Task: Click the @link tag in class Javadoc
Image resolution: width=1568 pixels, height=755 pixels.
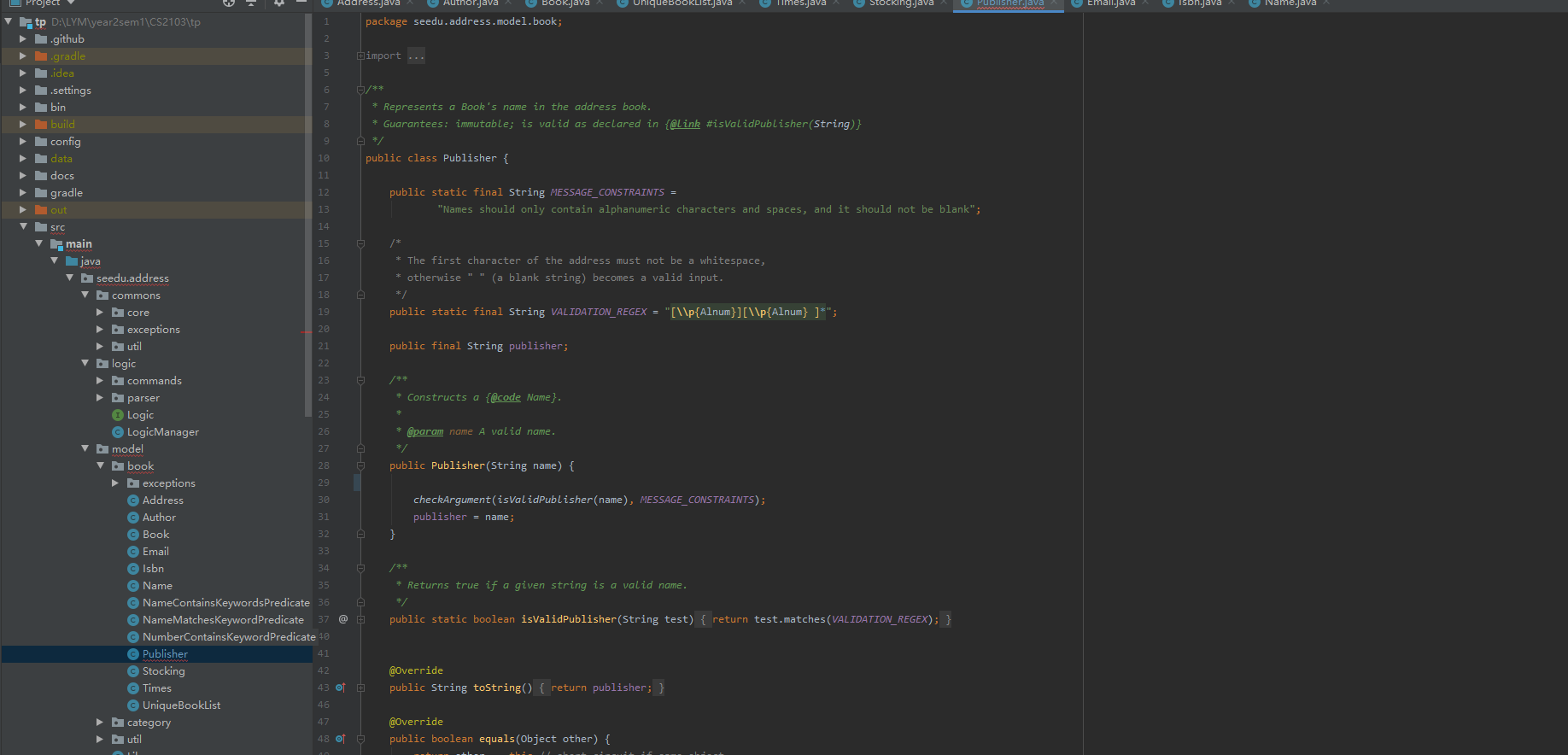Action: 685,124
